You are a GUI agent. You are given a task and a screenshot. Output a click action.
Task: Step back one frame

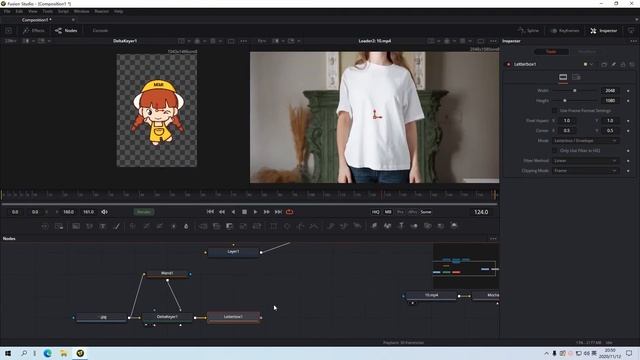[x=222, y=212]
